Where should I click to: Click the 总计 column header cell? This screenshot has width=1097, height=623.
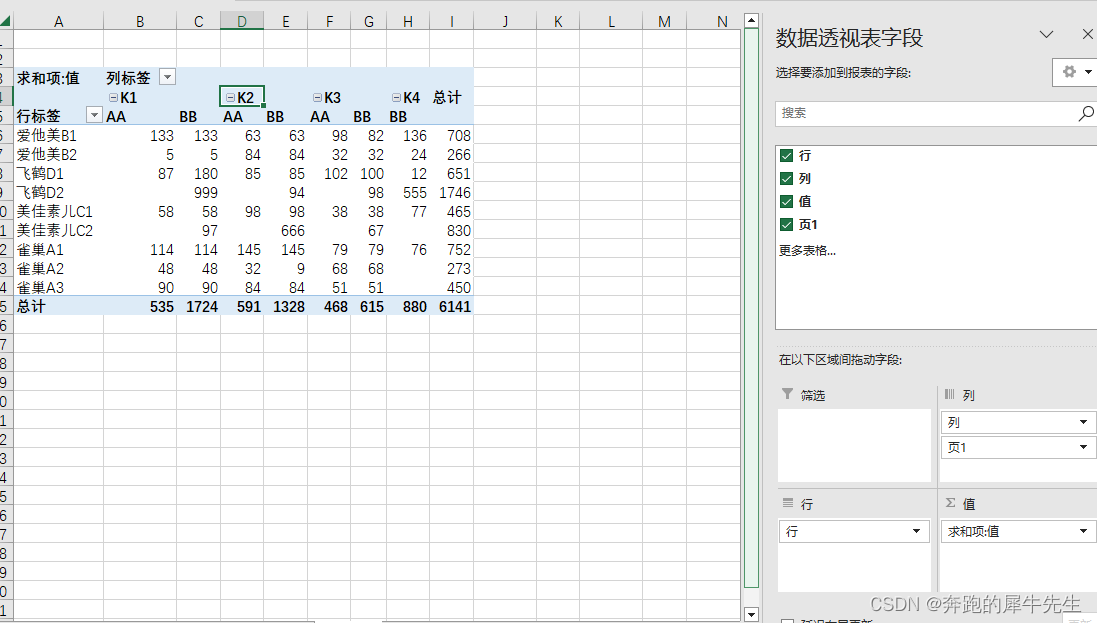[452, 97]
